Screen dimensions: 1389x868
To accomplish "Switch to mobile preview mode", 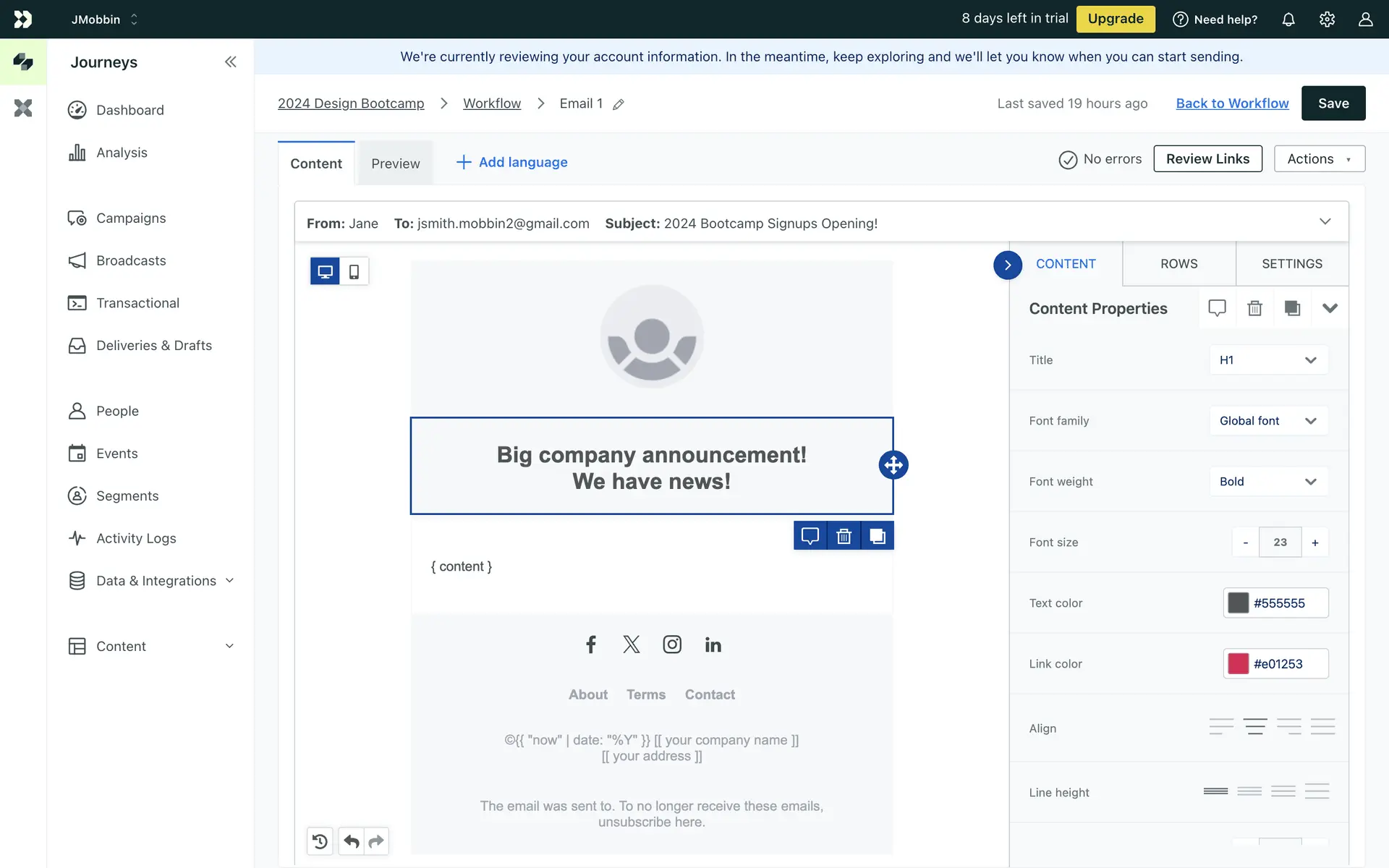I will click(354, 272).
